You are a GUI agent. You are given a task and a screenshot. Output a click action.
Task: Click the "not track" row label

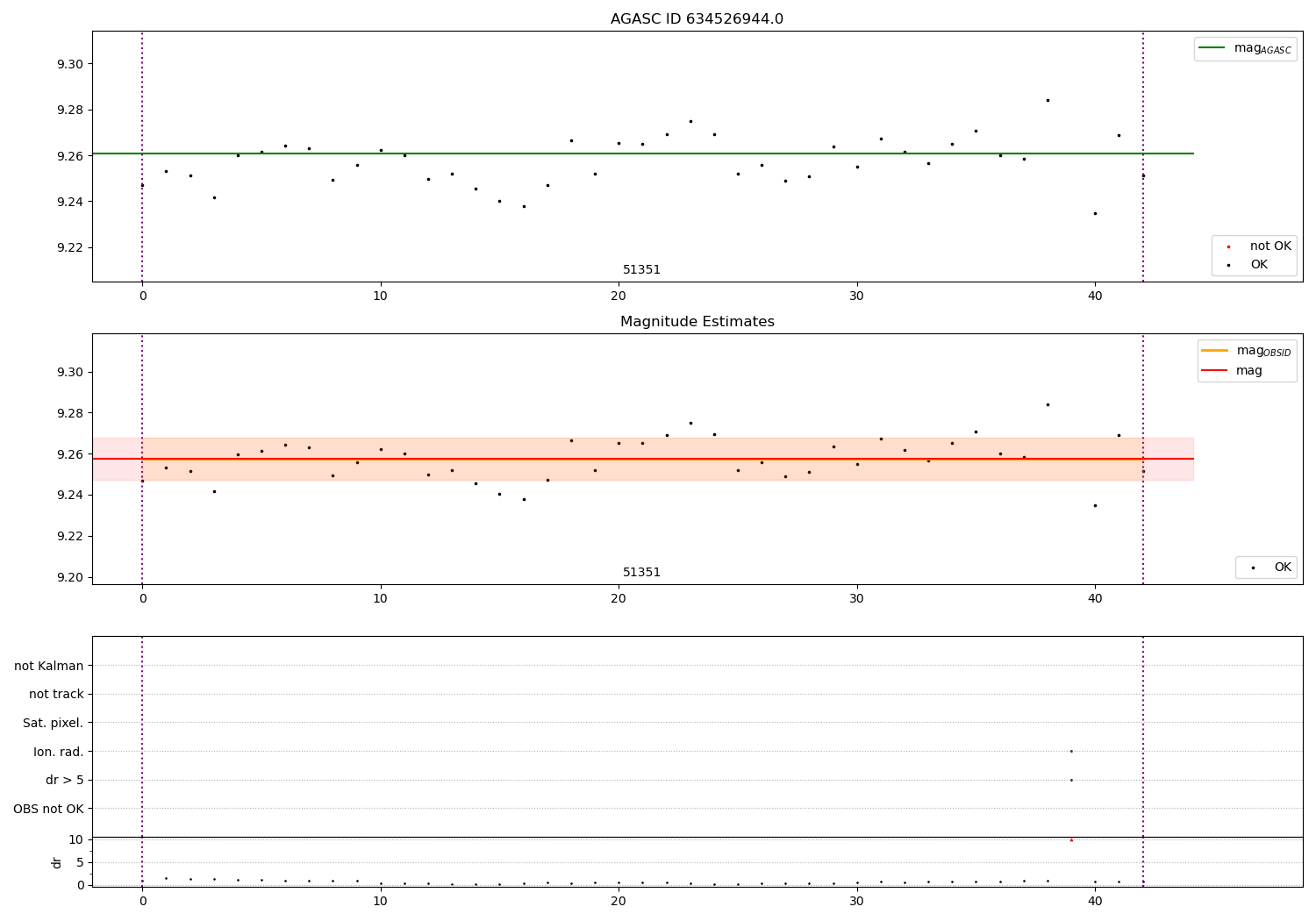(56, 694)
